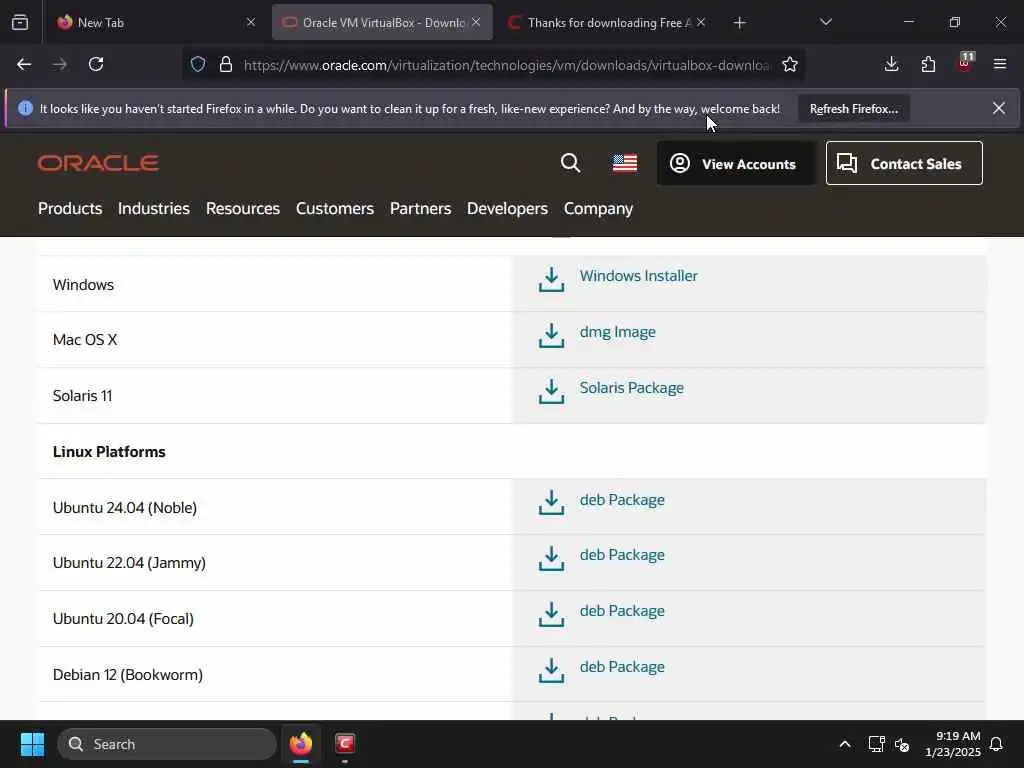The width and height of the screenshot is (1024, 768).
Task: Click download icon next to Solaris Package
Action: [x=551, y=392]
